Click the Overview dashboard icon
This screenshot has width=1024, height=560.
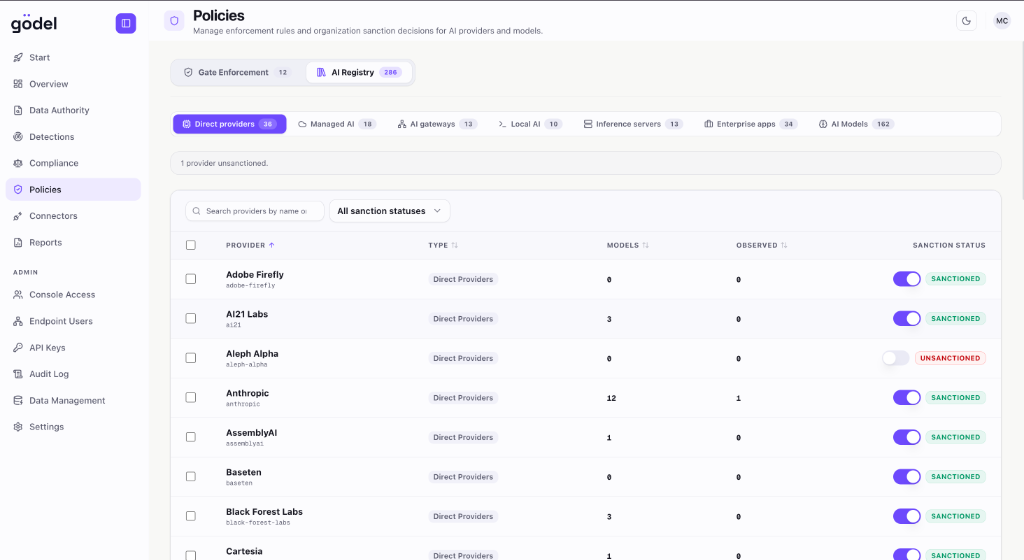[18, 84]
